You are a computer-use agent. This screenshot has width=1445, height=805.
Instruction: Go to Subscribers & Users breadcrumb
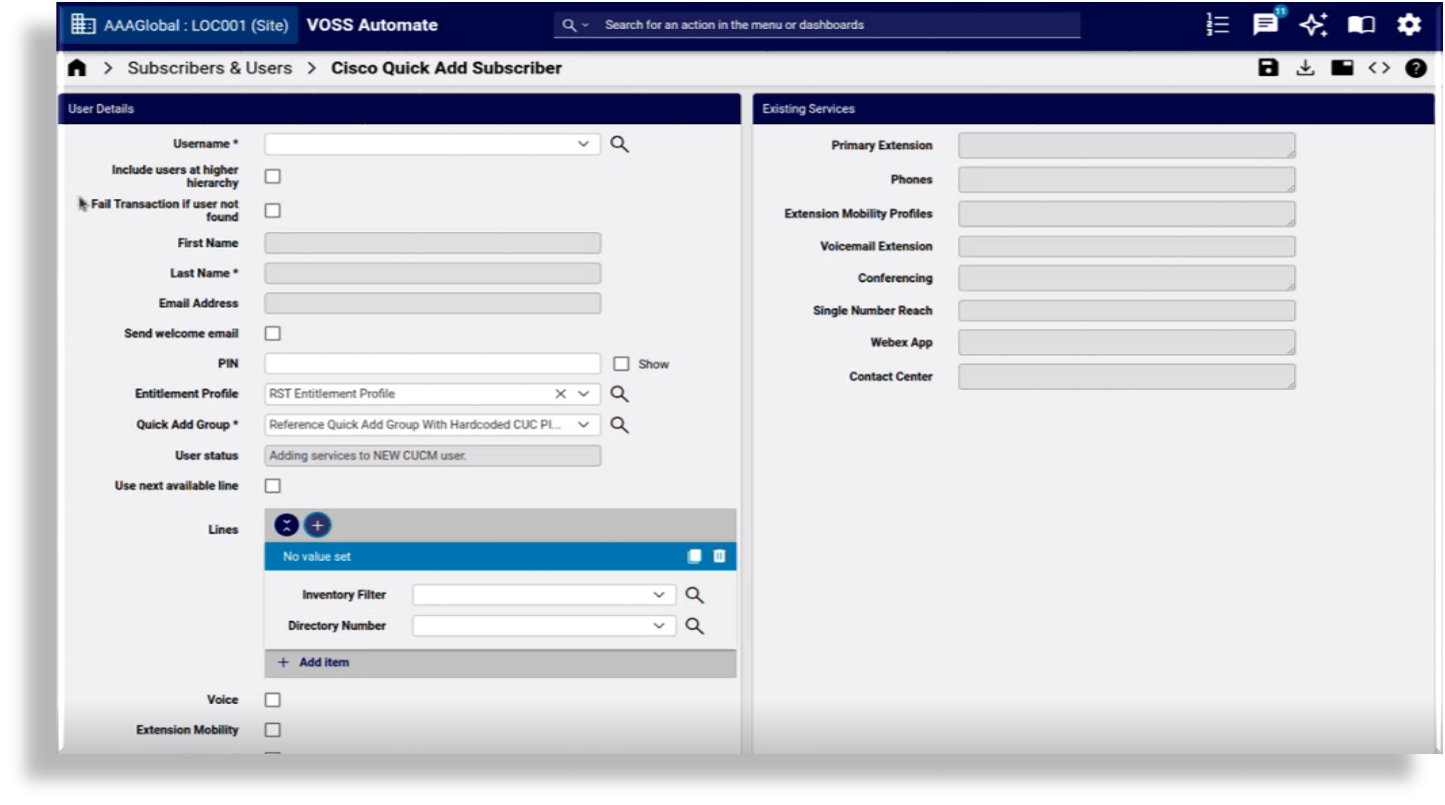pos(210,69)
